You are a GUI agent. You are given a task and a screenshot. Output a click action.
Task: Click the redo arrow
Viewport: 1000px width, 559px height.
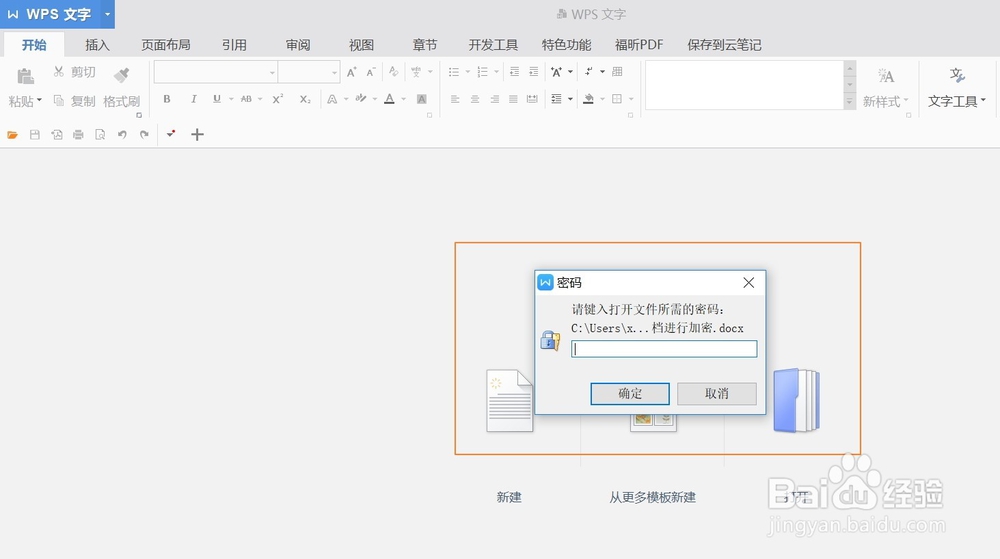(144, 134)
